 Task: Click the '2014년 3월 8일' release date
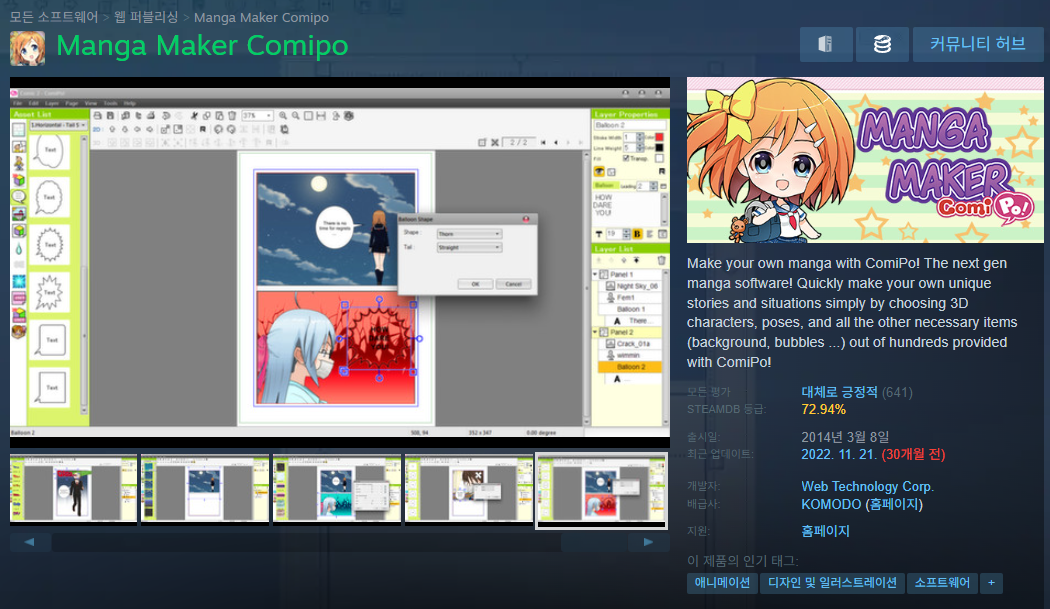[x=845, y=437]
